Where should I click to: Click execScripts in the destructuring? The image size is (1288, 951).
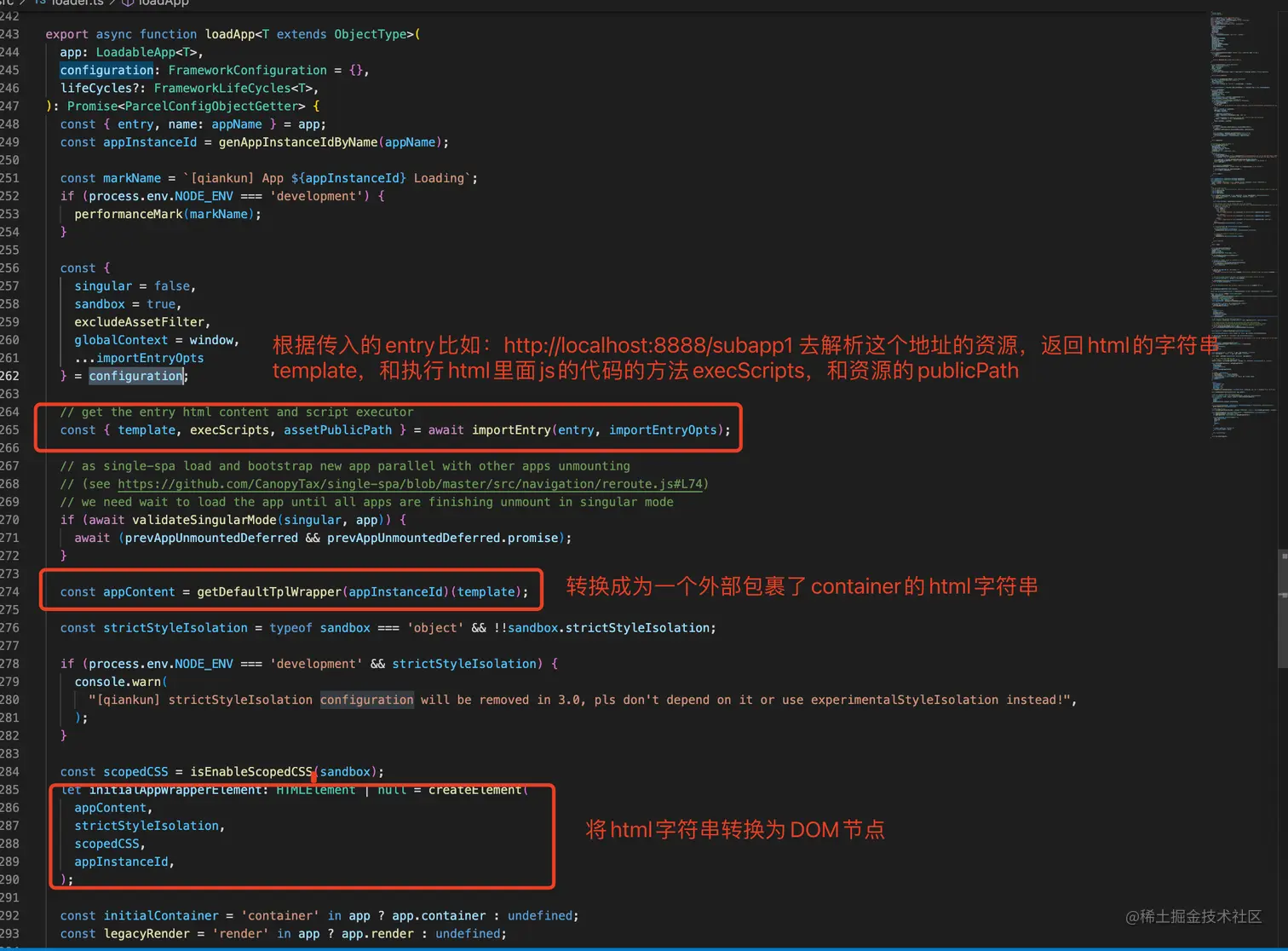229,430
